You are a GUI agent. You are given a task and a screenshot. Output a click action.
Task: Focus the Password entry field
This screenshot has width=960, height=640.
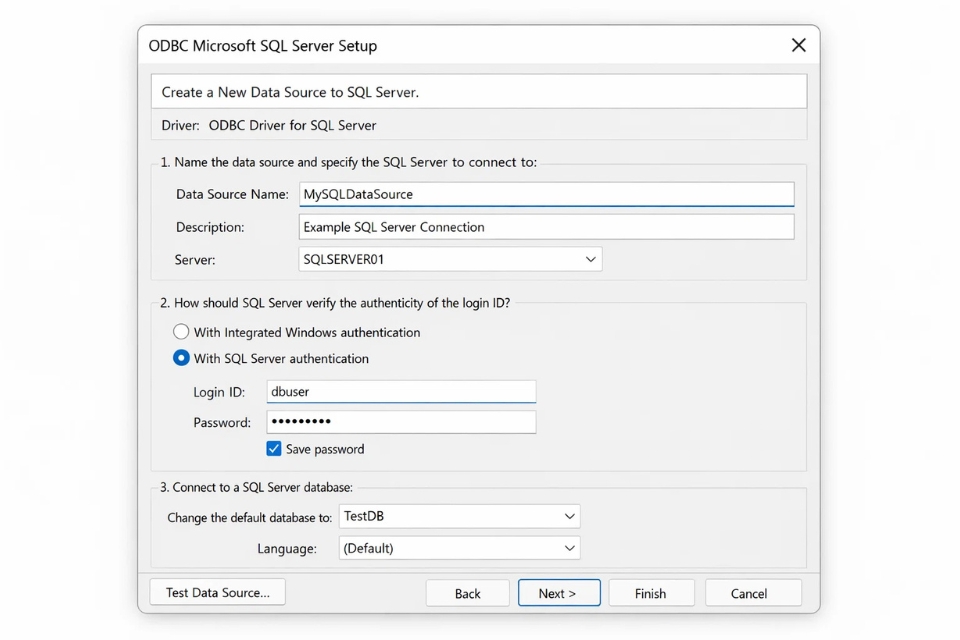[x=400, y=422]
